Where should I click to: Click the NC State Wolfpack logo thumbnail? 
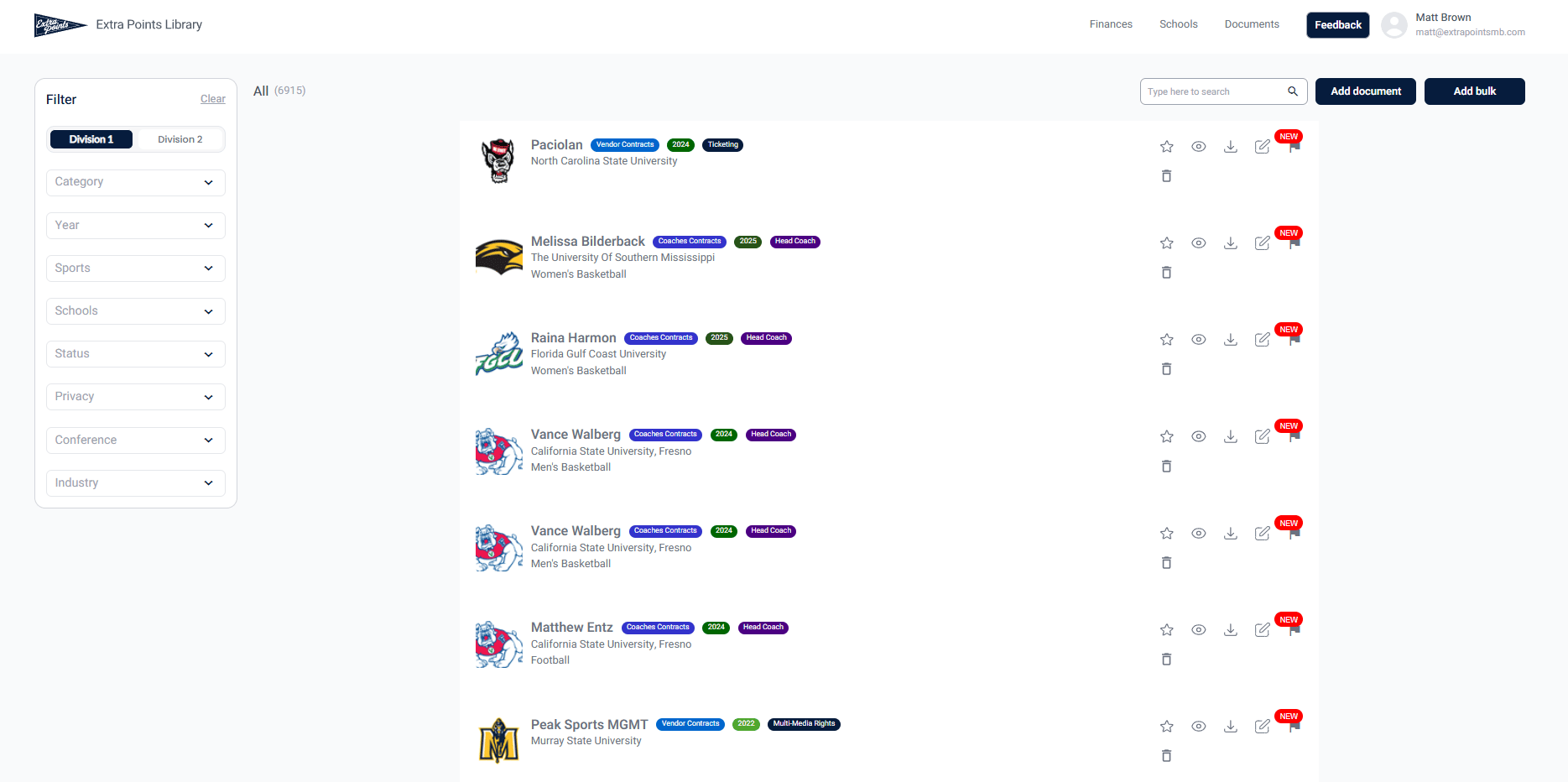click(499, 161)
